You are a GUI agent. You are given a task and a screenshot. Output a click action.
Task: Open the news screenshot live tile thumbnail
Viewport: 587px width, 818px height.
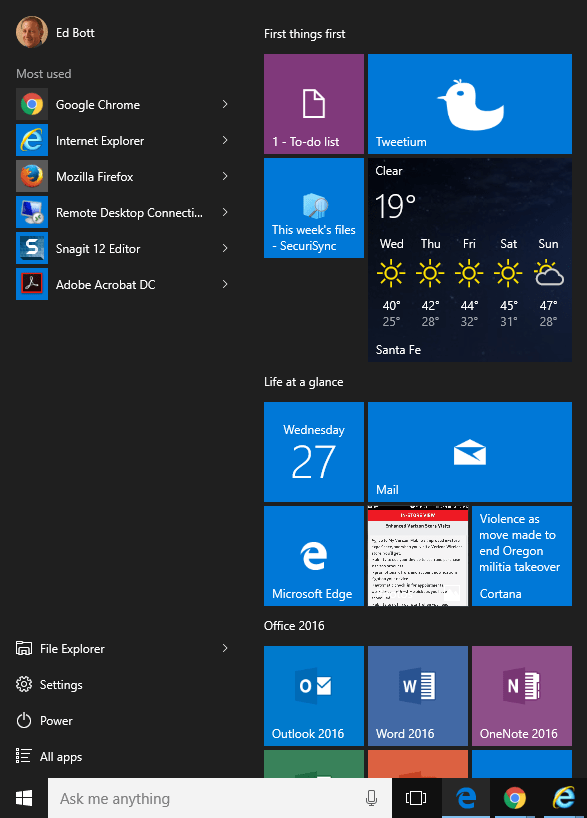[x=418, y=556]
